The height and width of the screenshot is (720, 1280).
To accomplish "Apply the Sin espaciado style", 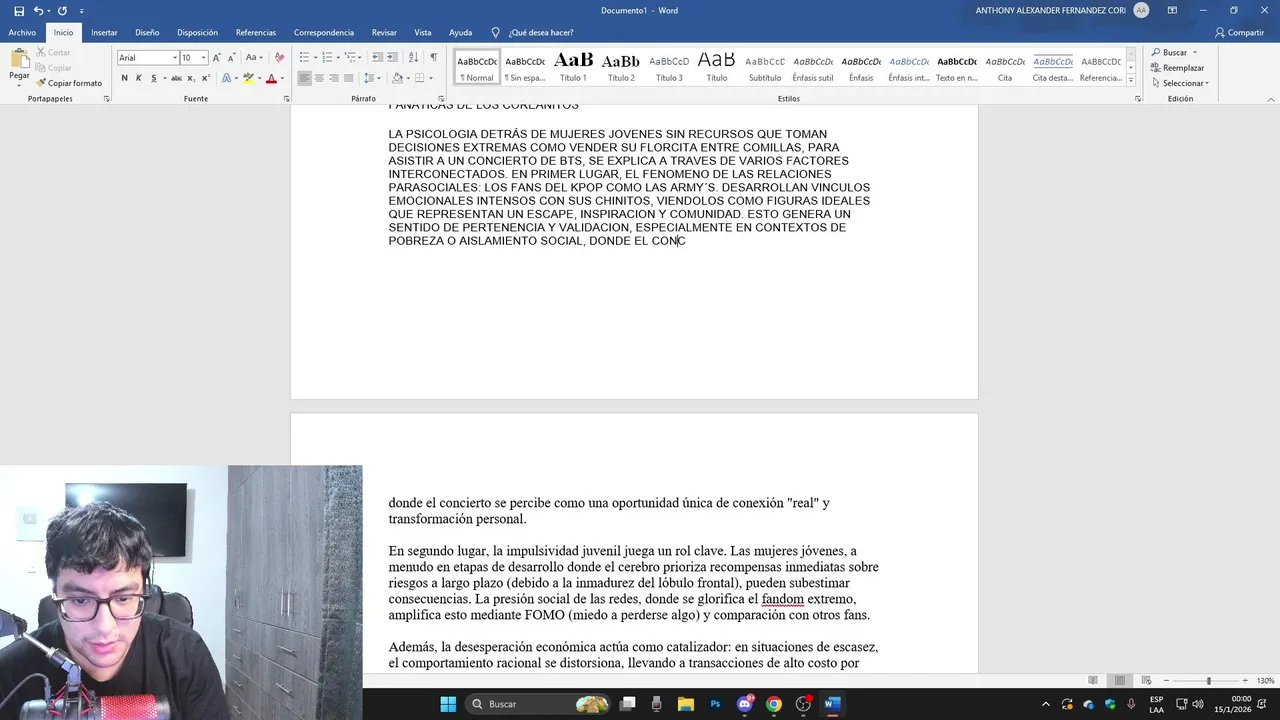I will [525, 67].
